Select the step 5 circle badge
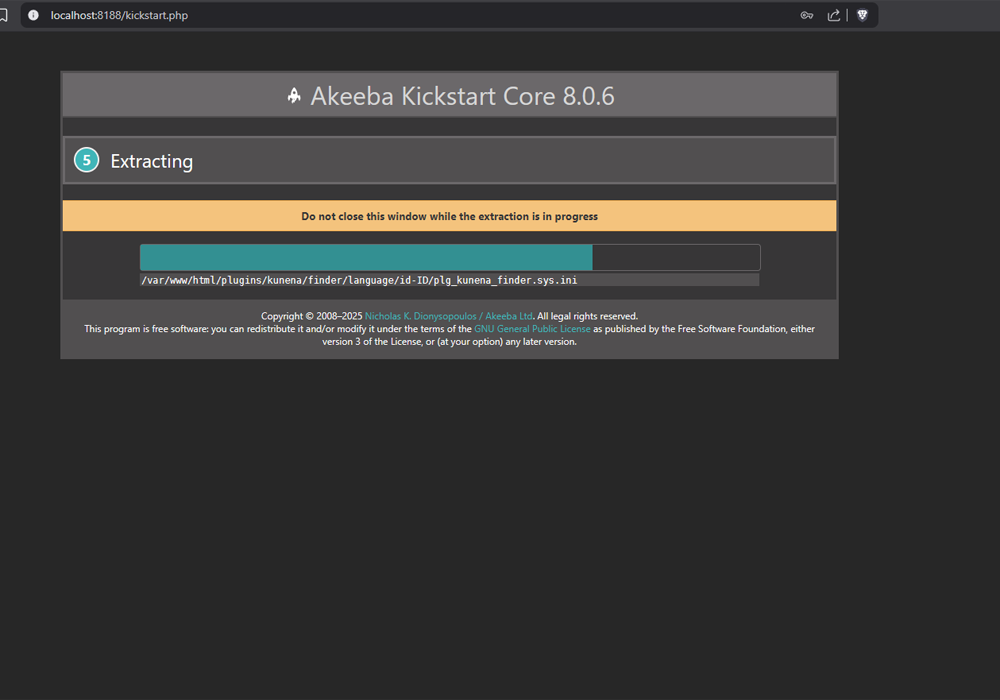This screenshot has width=1000, height=700. [85, 159]
